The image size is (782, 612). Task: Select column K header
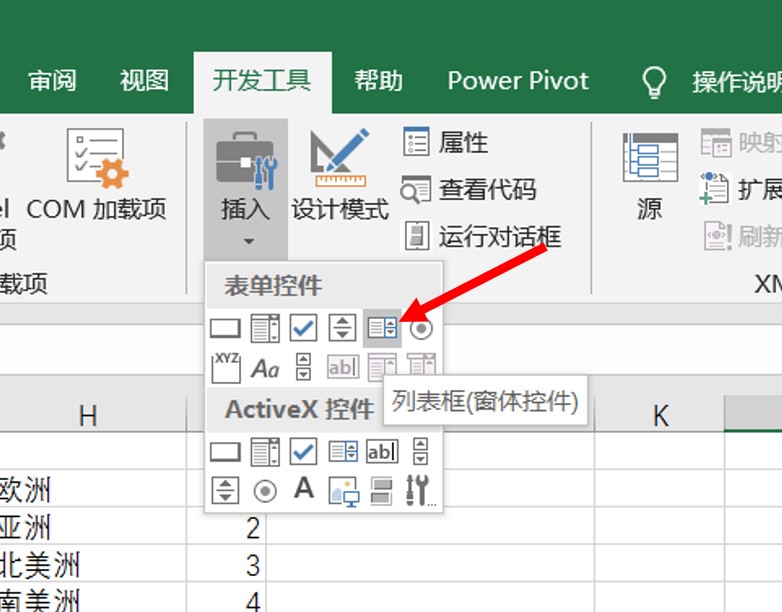point(659,415)
